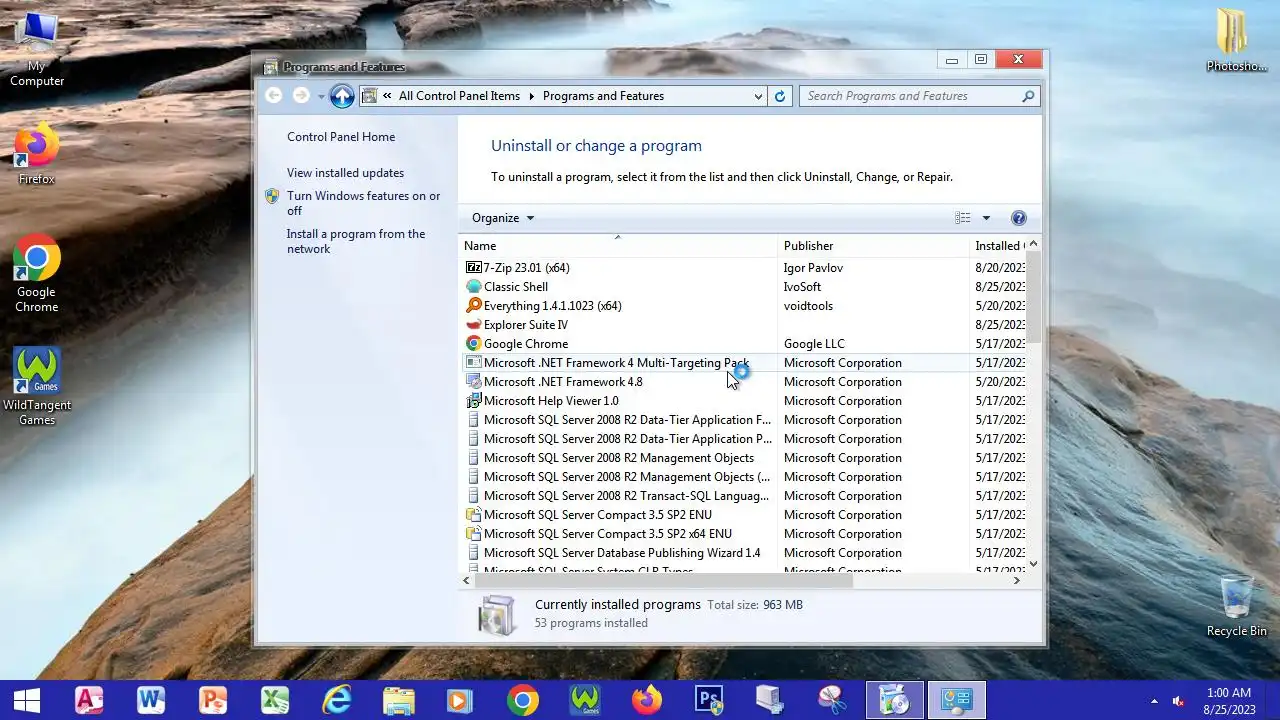Sort by the Installed On column header

tap(998, 246)
